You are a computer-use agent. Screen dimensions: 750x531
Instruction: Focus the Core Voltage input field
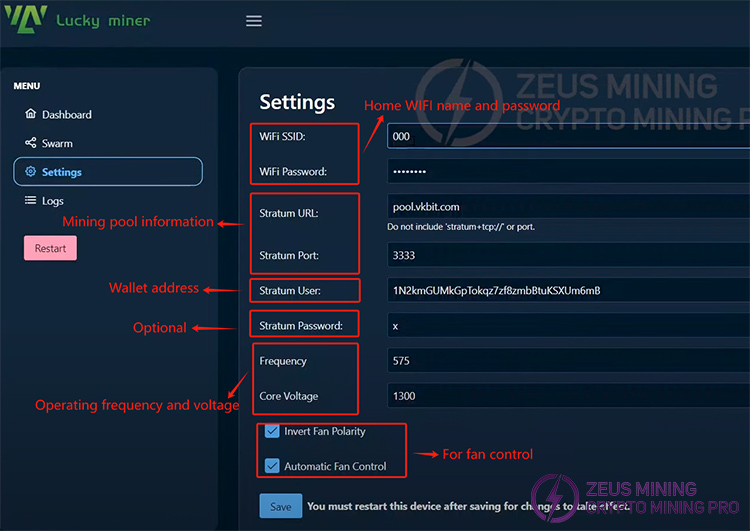568,396
